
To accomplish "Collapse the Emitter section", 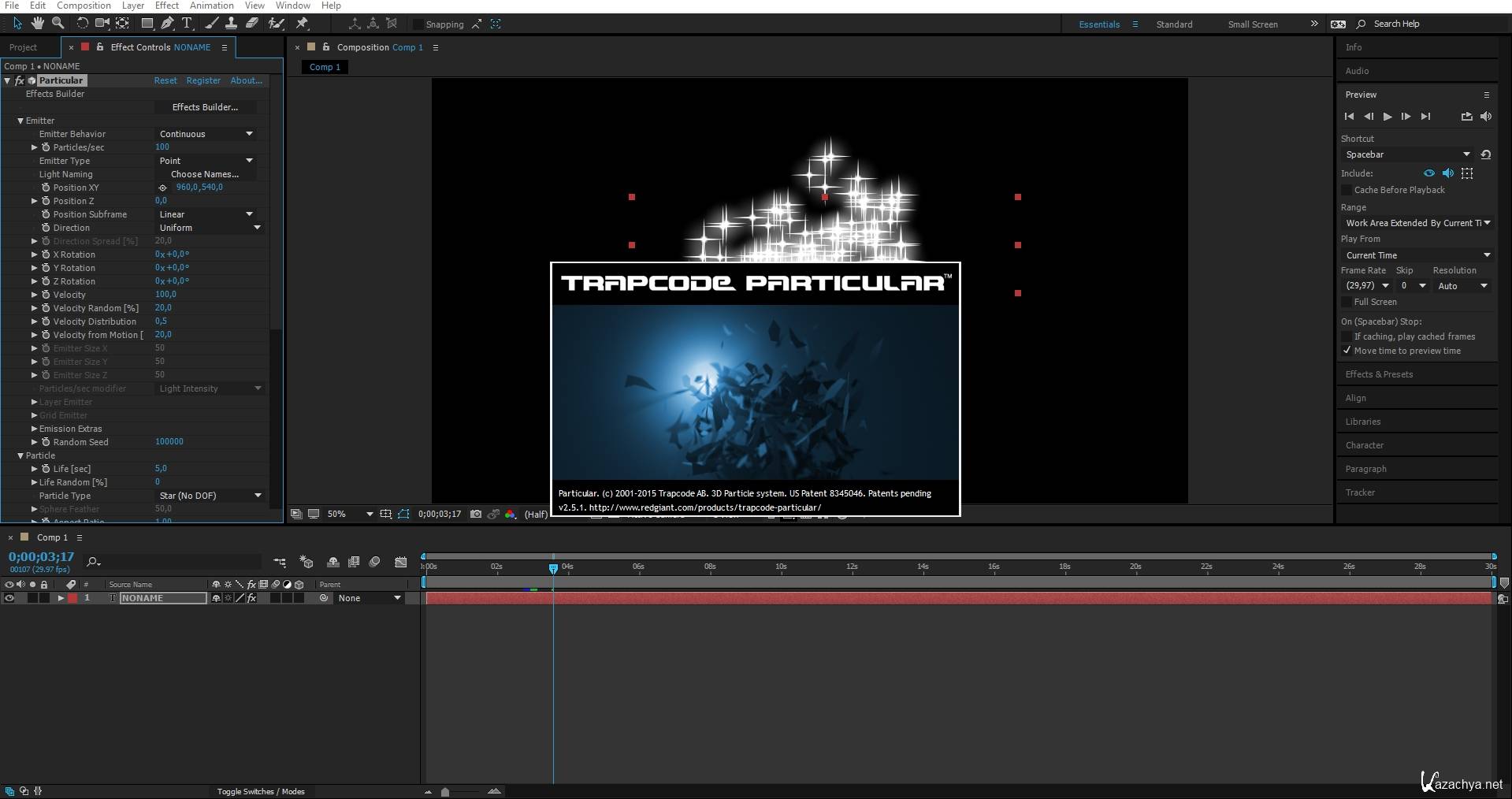I will pos(20,121).
